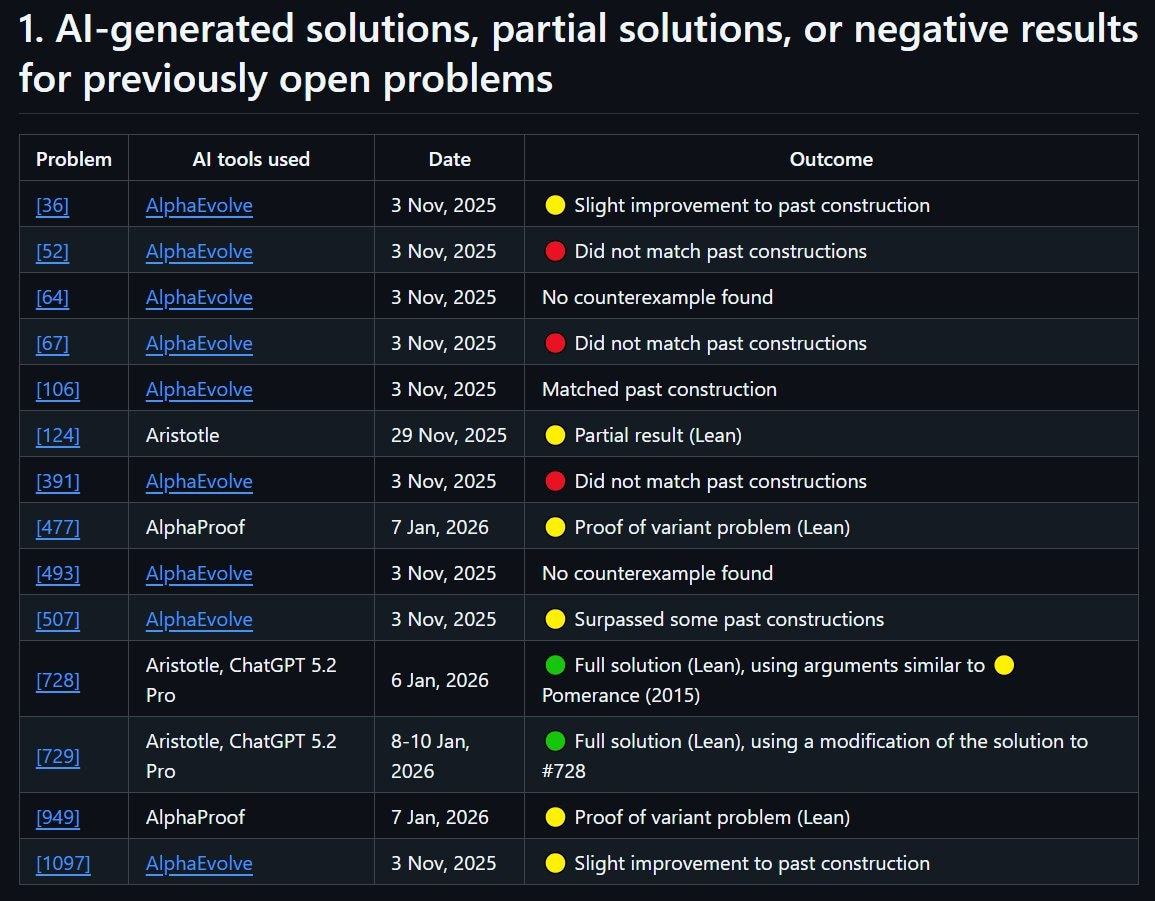
Task: Click the Outcome column header
Action: tap(831, 160)
